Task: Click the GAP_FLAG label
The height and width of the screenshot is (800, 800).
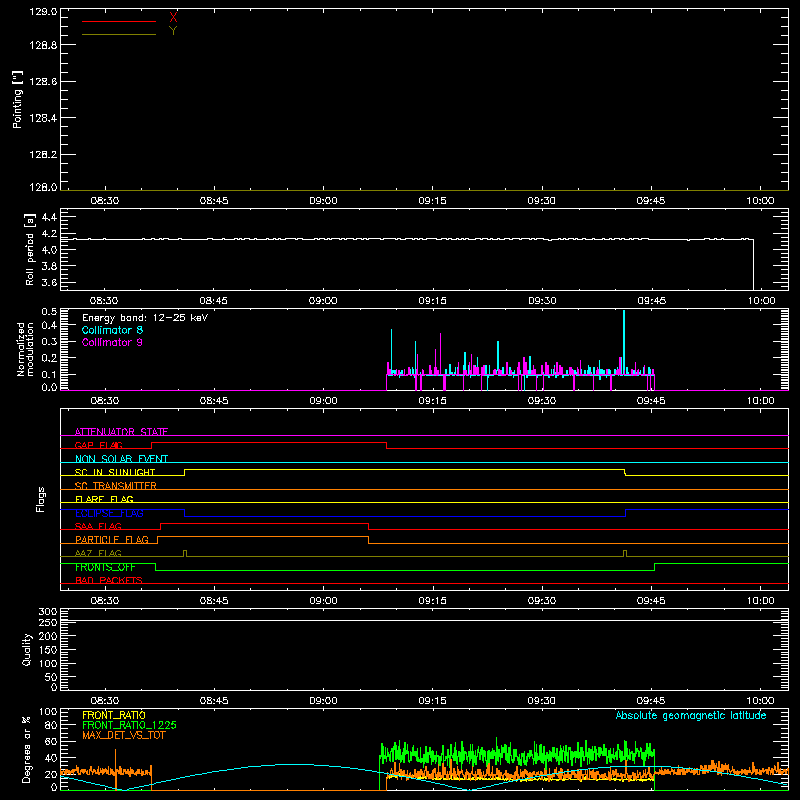Action: (98, 445)
